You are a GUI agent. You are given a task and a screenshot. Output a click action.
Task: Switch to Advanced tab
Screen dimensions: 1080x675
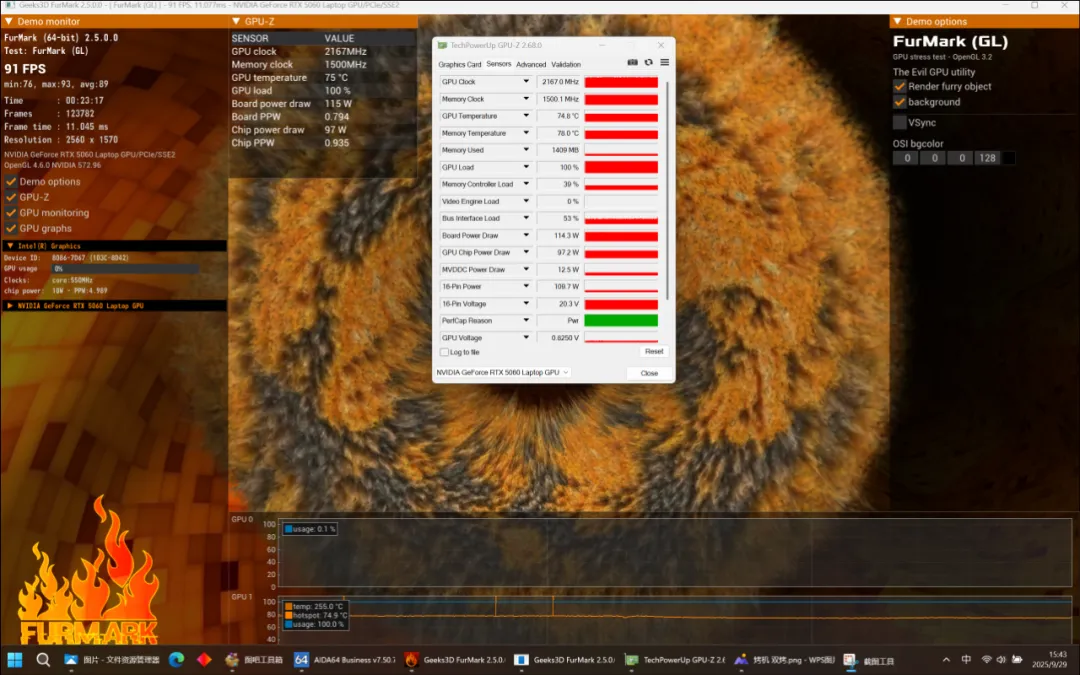[x=531, y=64]
